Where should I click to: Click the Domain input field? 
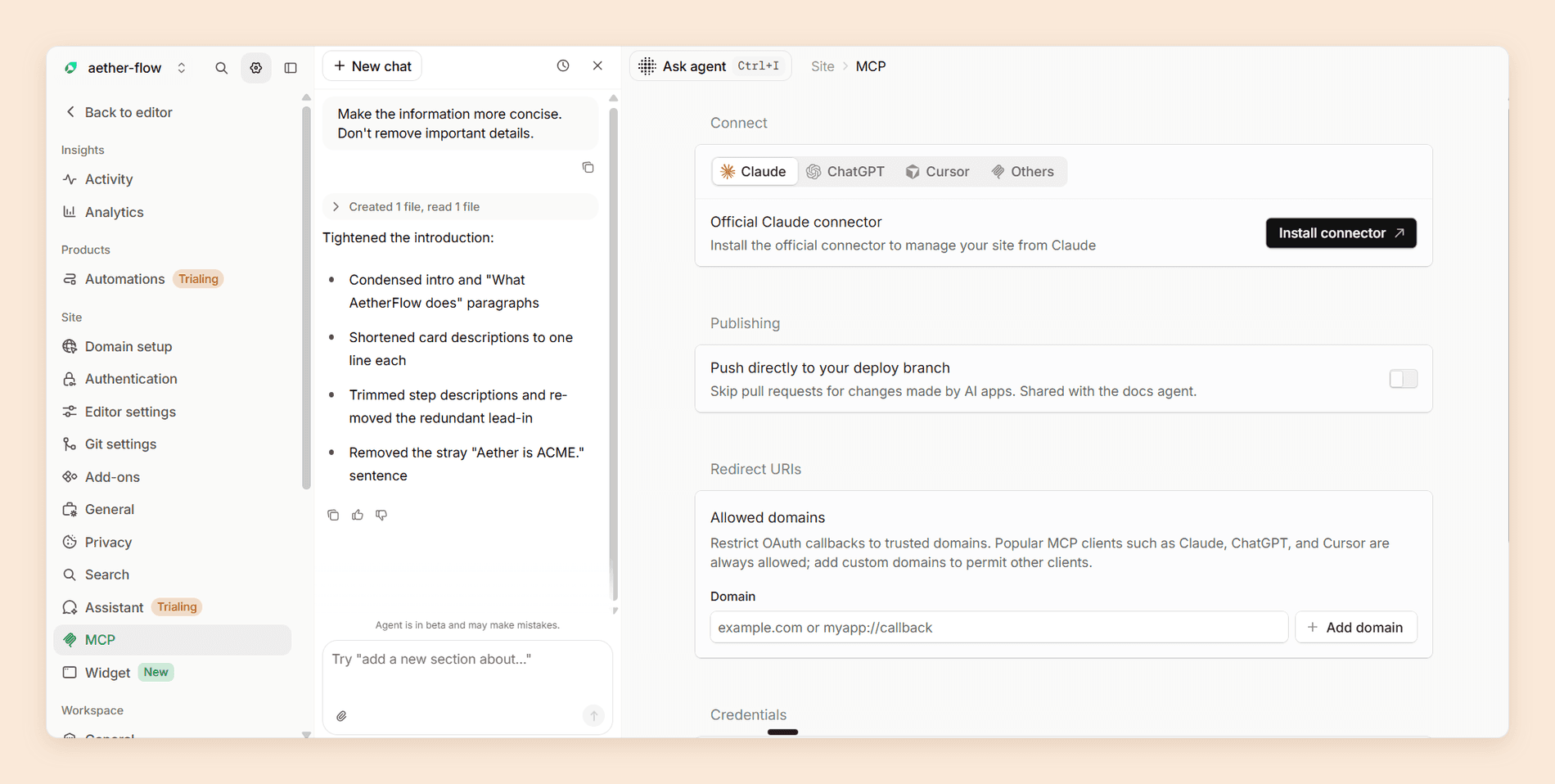point(998,628)
